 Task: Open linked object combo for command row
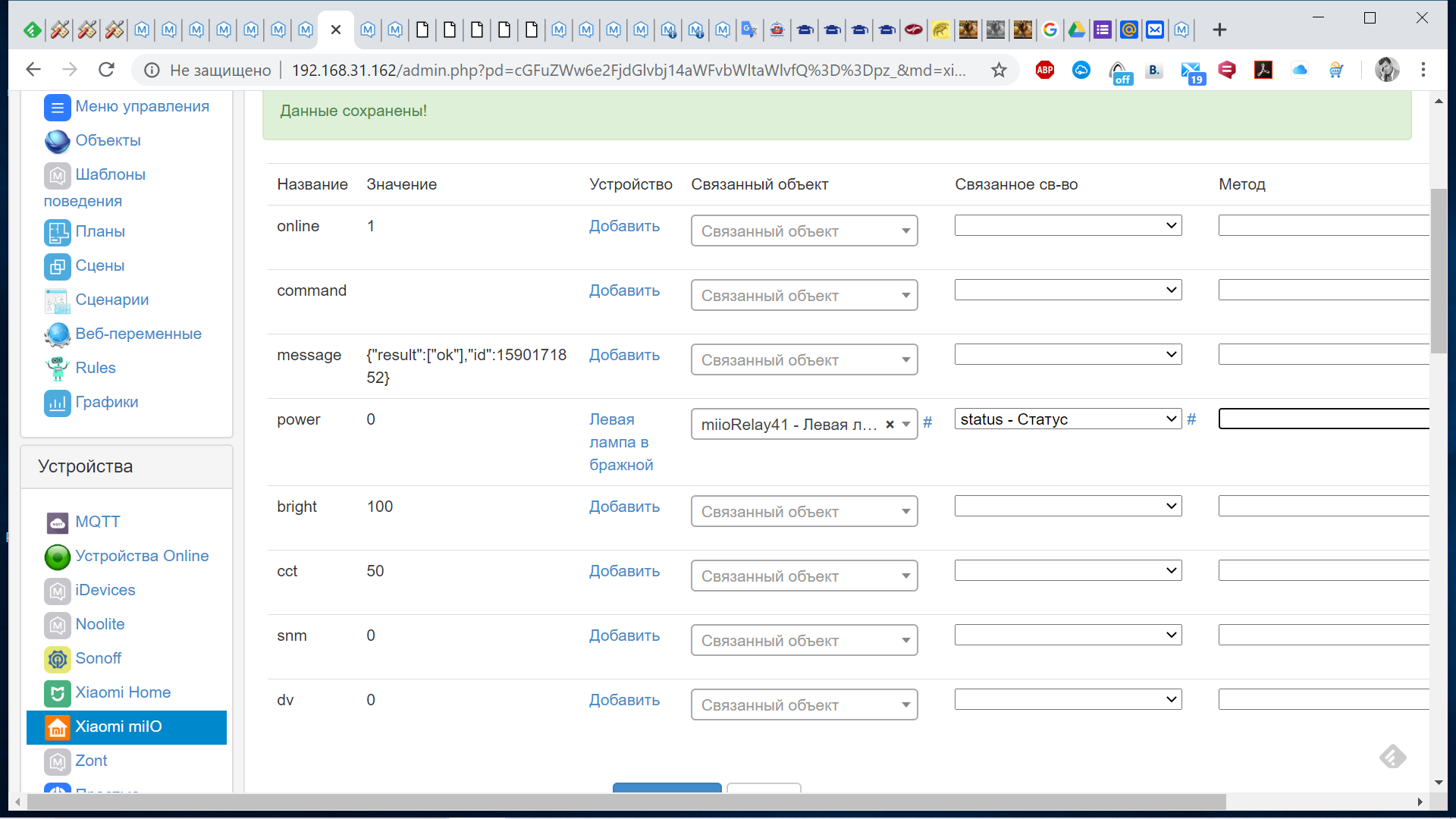804,296
